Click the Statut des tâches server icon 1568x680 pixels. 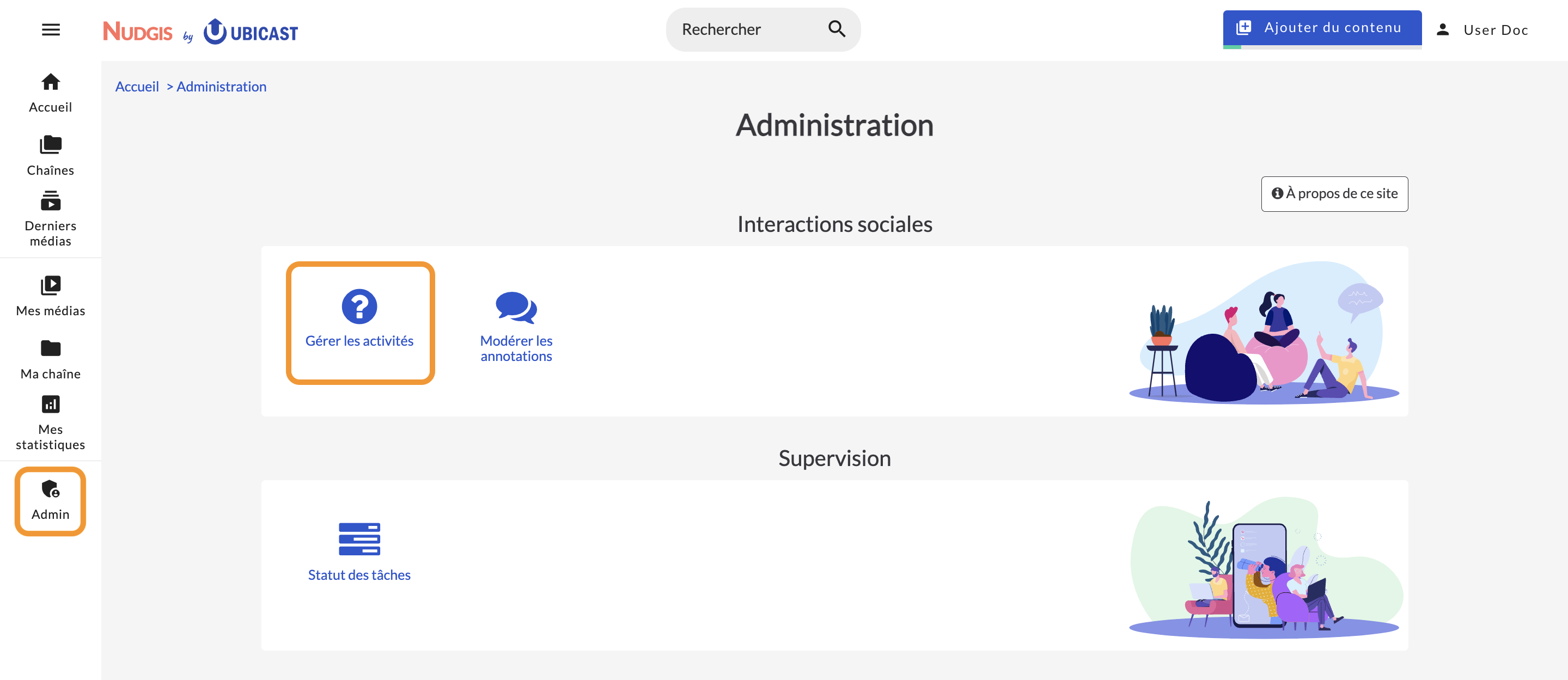click(x=359, y=539)
